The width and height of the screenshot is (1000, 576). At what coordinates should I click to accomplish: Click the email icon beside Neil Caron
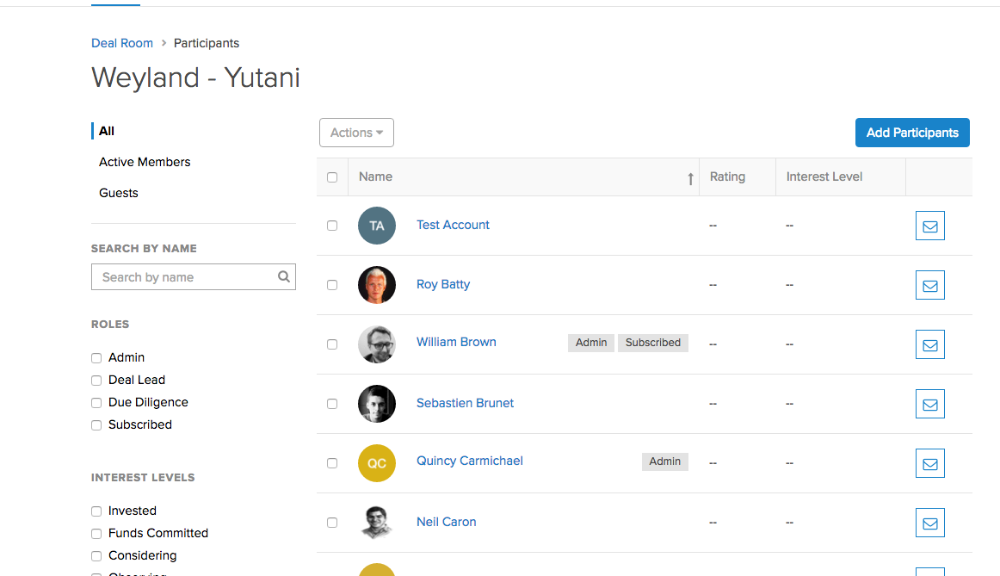930,523
